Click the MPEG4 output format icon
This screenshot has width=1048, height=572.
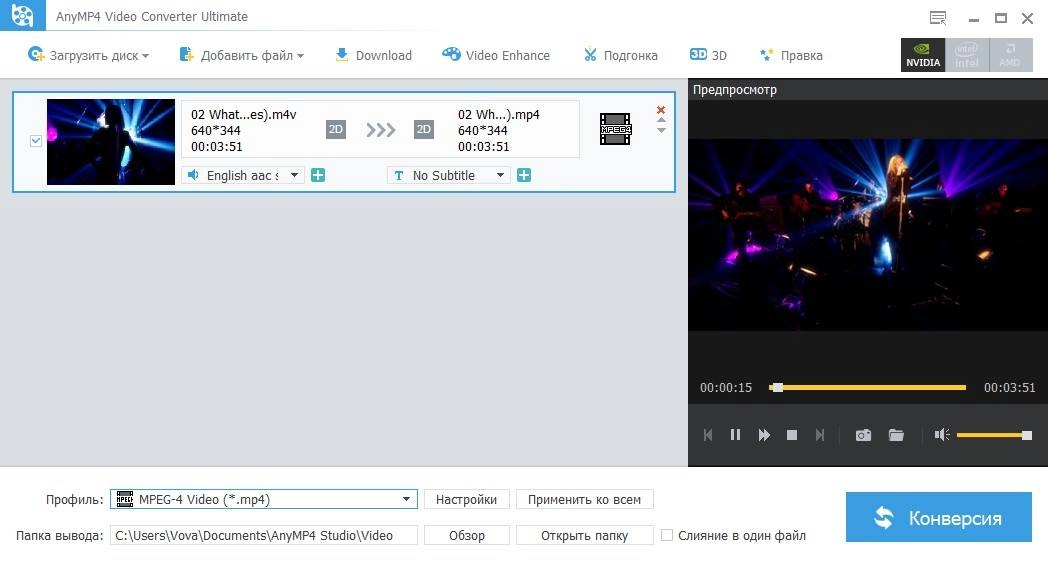616,129
